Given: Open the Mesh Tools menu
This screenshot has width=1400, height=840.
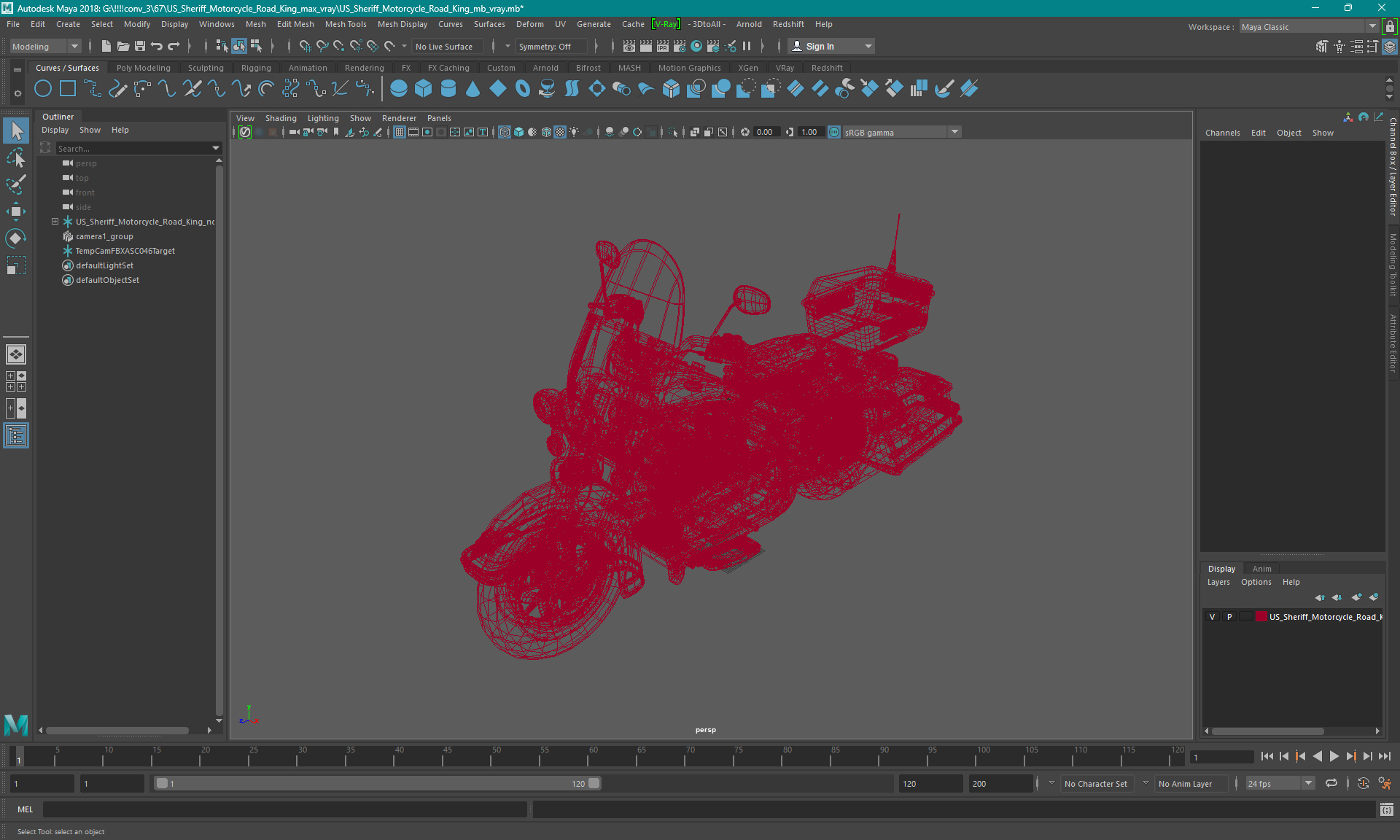Looking at the screenshot, I should [x=346, y=24].
